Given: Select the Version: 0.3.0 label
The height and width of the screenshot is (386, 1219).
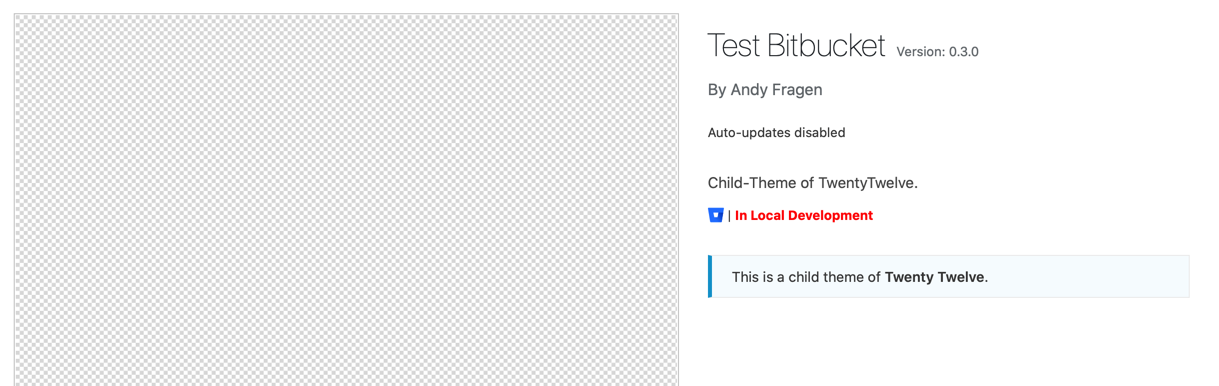Looking at the screenshot, I should 938,51.
